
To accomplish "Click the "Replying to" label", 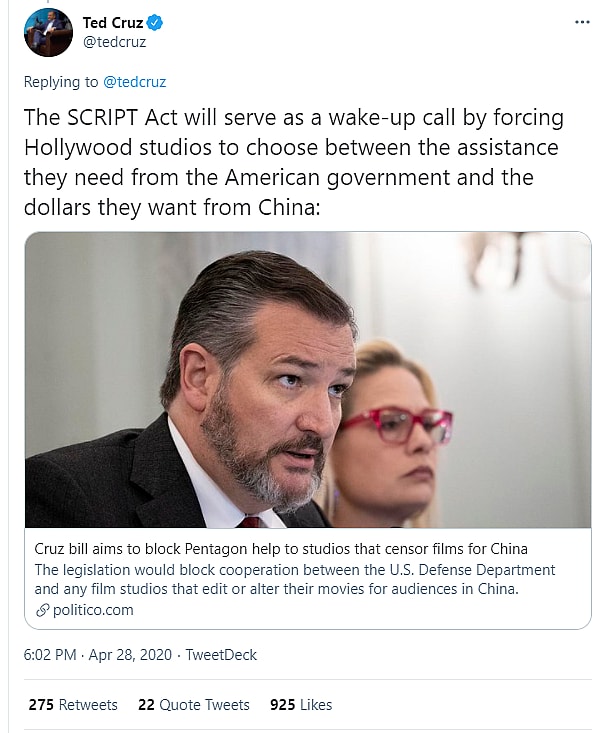I will pyautogui.click(x=61, y=82).
